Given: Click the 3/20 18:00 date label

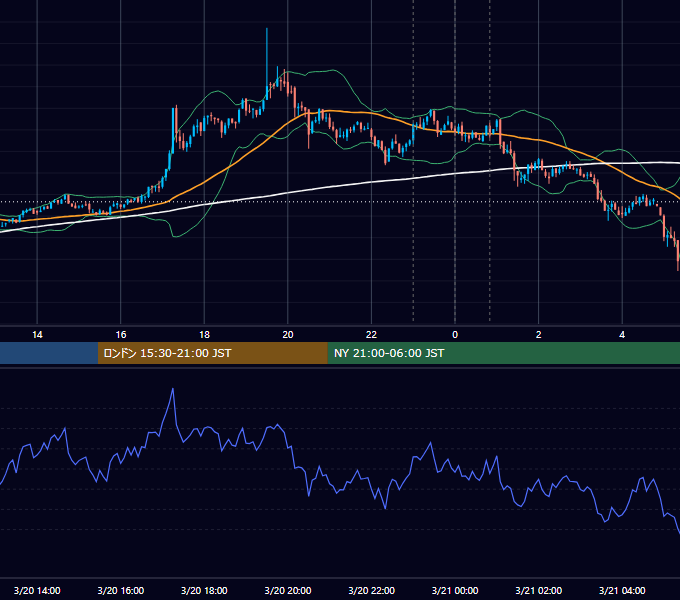Looking at the screenshot, I should (204, 590).
